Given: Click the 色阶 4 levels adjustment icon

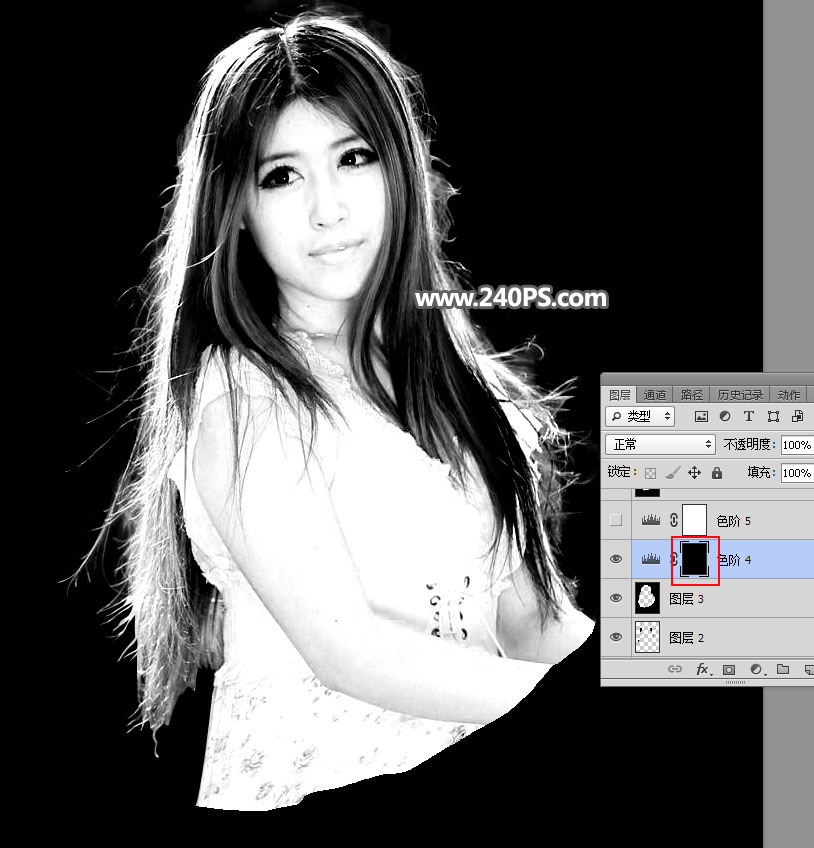Looking at the screenshot, I should click(x=651, y=559).
